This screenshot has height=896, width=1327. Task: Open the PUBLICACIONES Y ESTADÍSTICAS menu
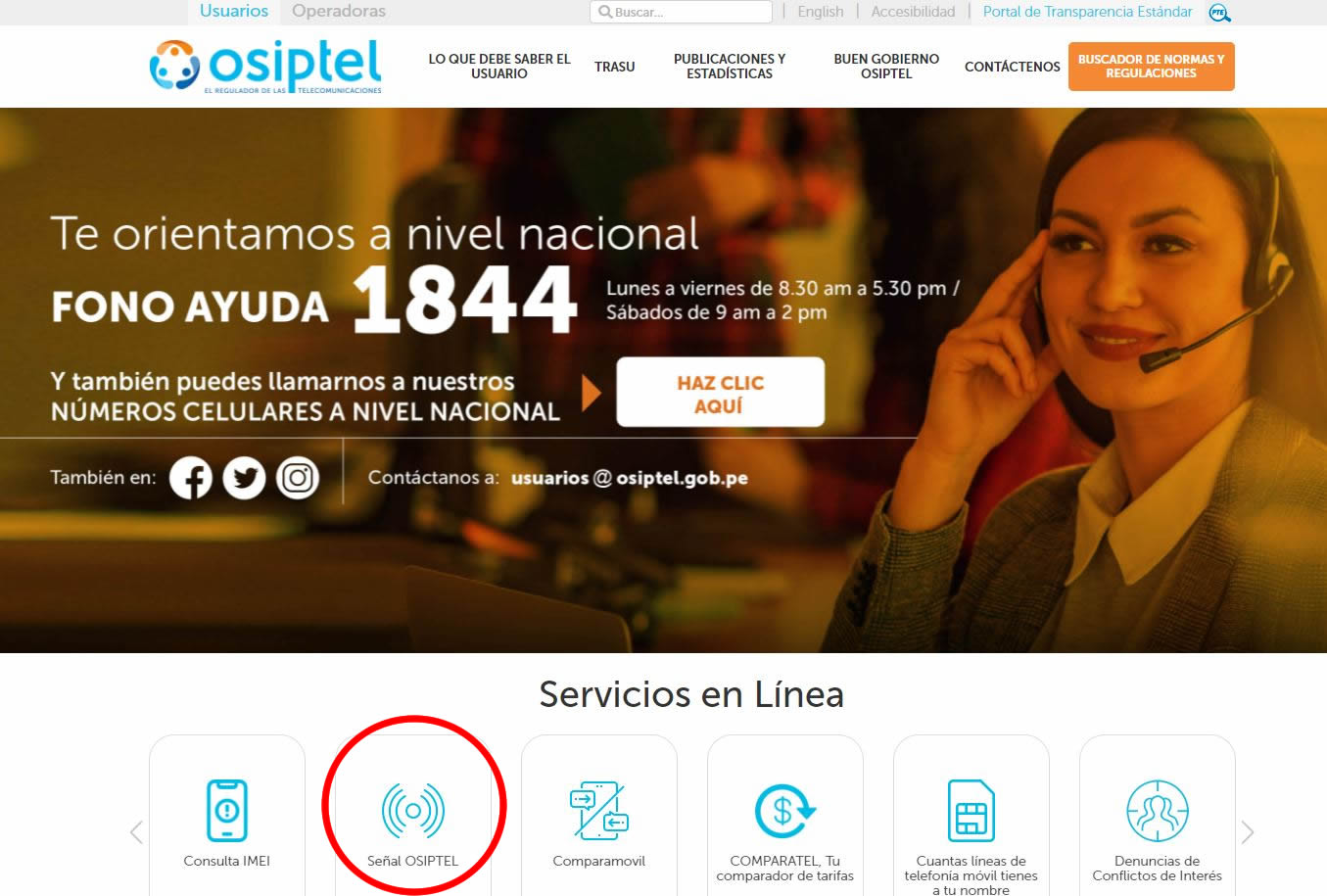pyautogui.click(x=730, y=67)
